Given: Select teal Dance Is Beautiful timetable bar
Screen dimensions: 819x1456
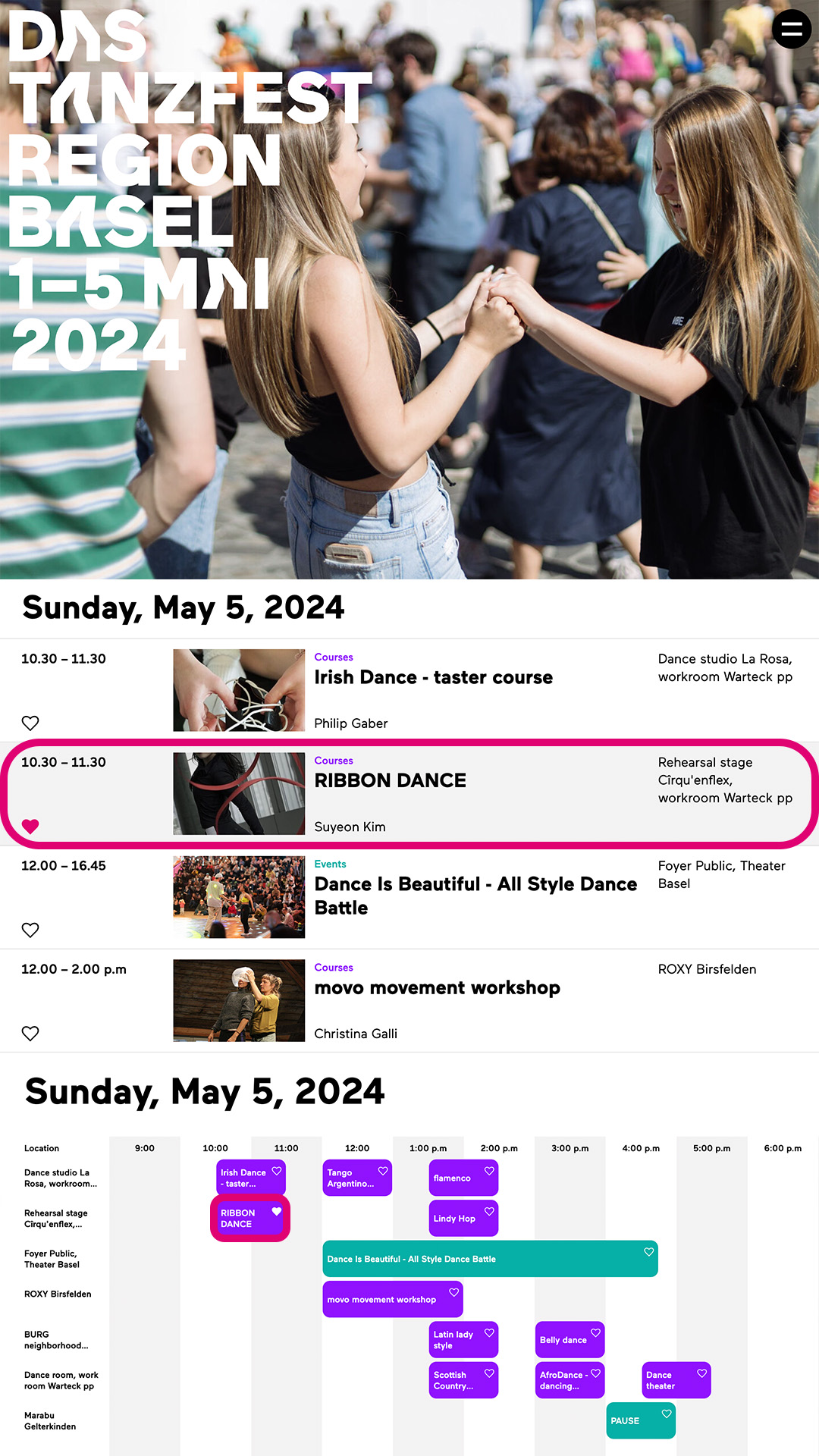Looking at the screenshot, I should (490, 1259).
